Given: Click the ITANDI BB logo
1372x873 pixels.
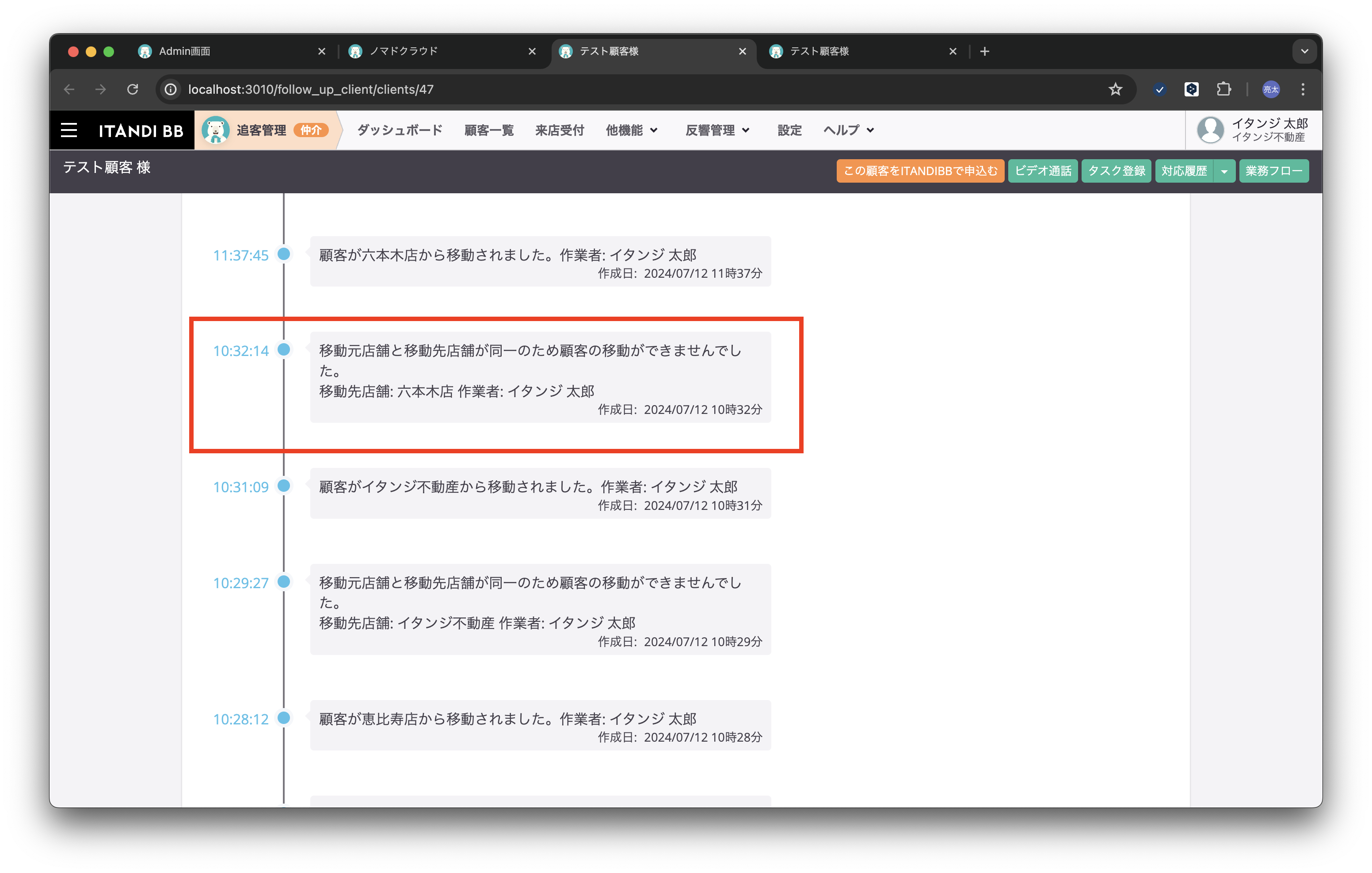Looking at the screenshot, I should click(x=141, y=131).
